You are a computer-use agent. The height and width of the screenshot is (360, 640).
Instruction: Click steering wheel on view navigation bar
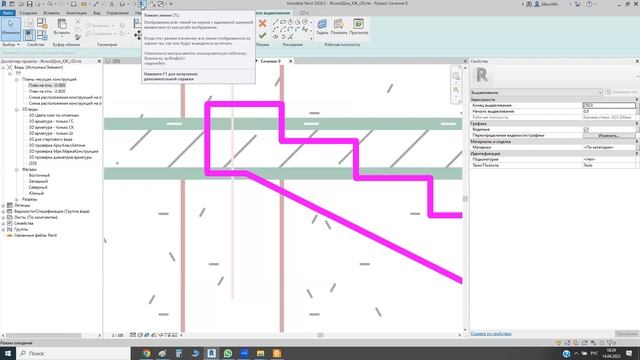click(x=456, y=76)
